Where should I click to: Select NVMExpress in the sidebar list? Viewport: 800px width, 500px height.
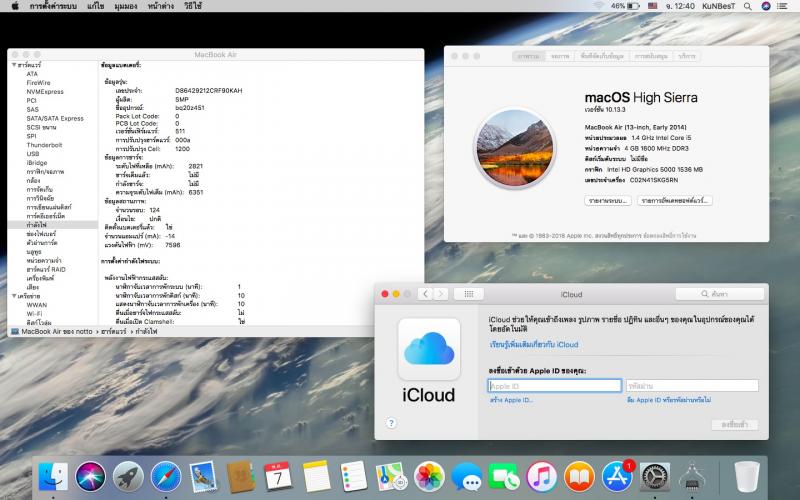click(x=44, y=91)
